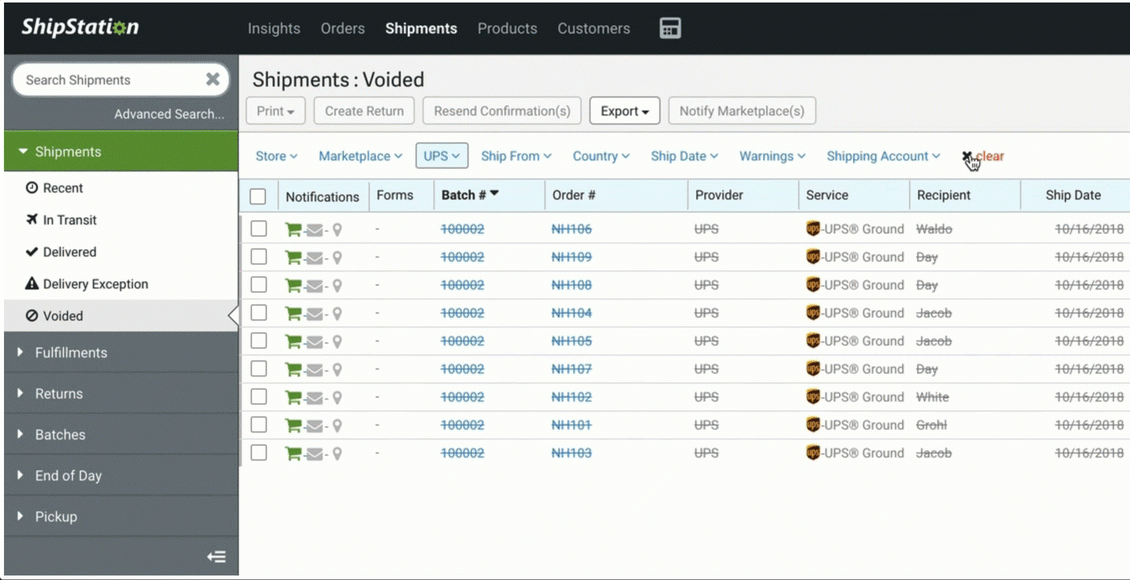Open the UPS provider filter dropdown
The image size is (1130, 580).
click(441, 156)
